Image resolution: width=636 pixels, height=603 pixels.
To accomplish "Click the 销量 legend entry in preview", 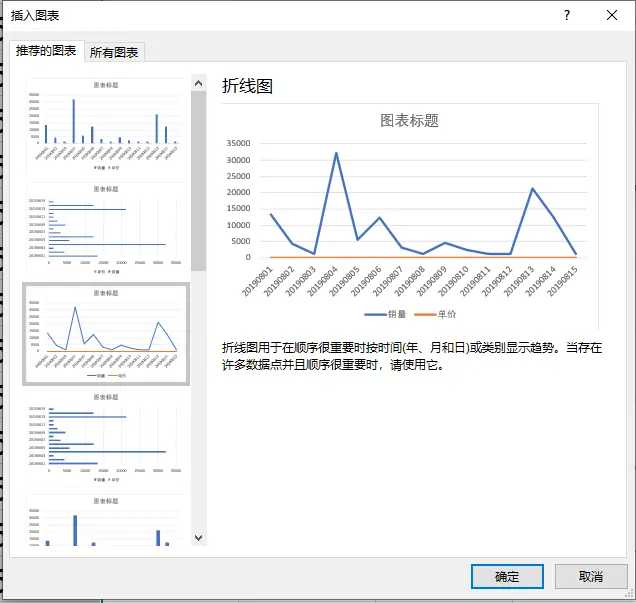I will pos(385,314).
